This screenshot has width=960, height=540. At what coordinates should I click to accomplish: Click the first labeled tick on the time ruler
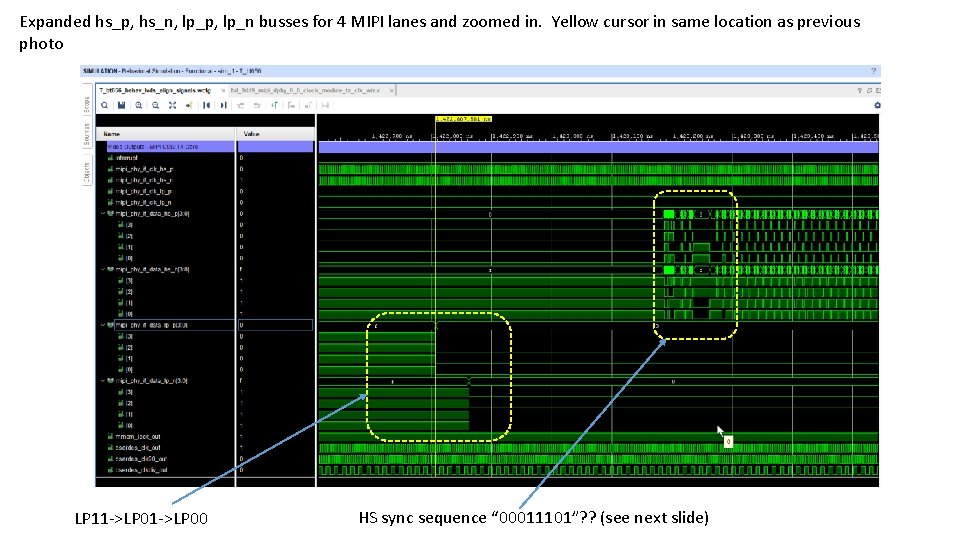(392, 136)
